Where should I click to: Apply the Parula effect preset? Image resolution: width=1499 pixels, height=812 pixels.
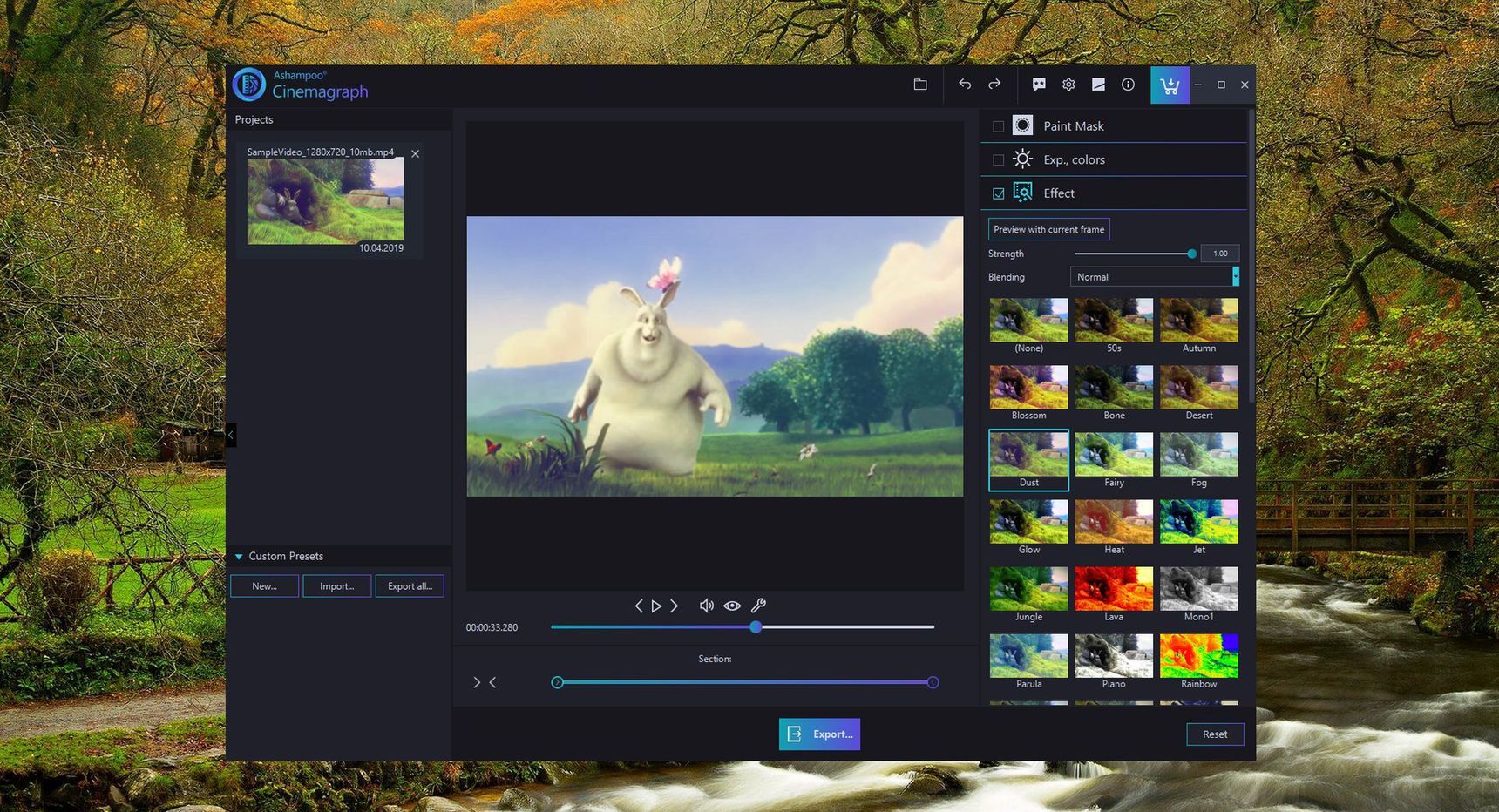coord(1028,661)
